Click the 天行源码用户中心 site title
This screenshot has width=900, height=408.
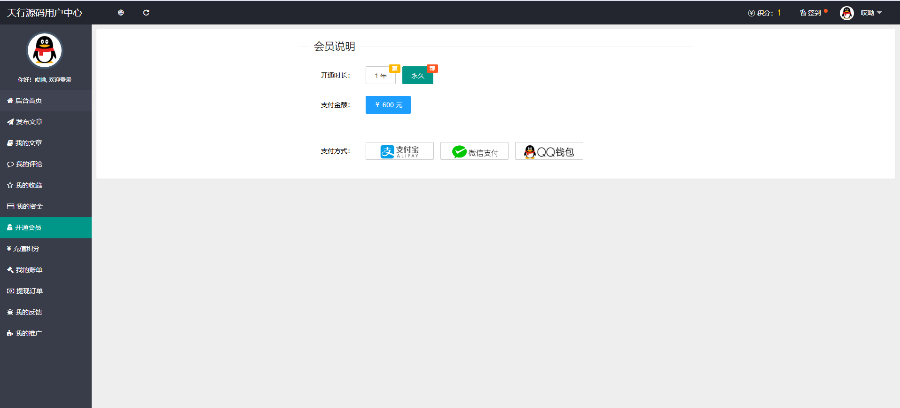coord(45,12)
